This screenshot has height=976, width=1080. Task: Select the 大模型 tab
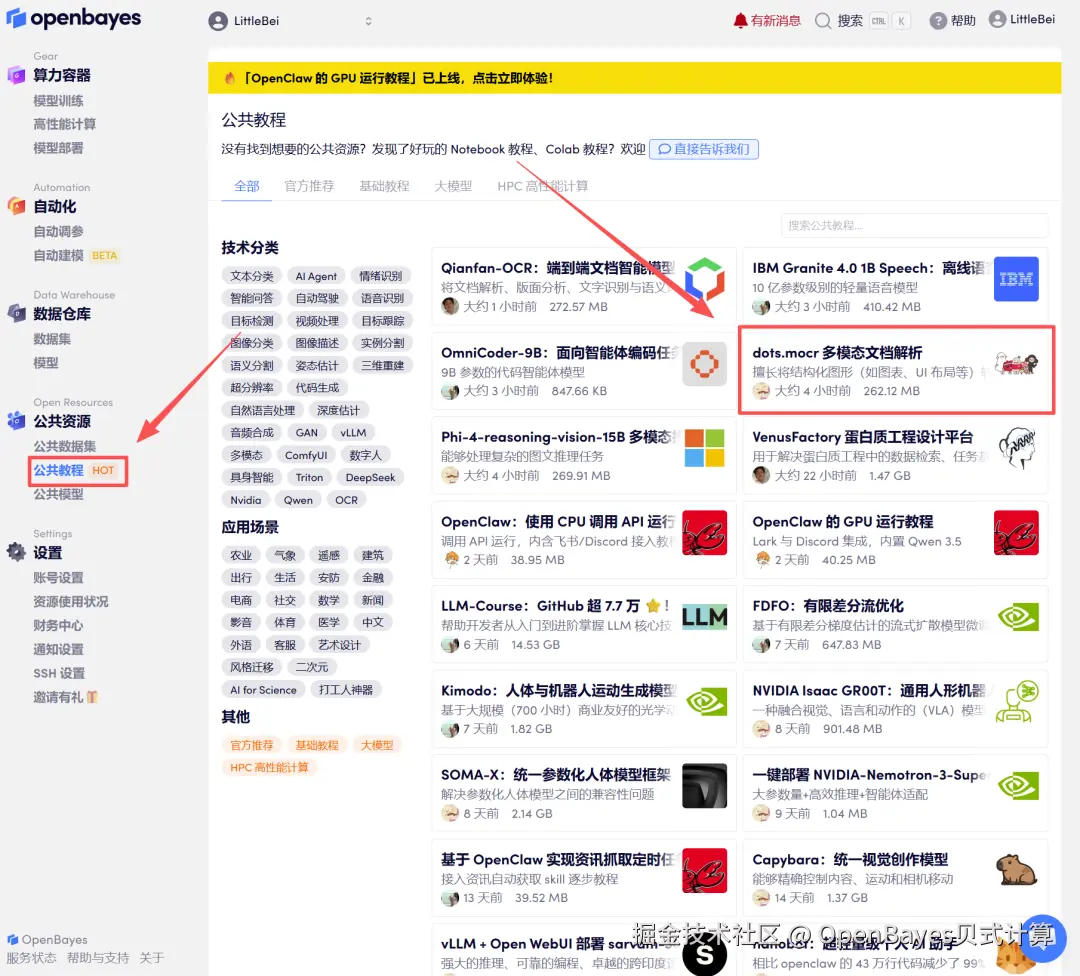(x=453, y=186)
